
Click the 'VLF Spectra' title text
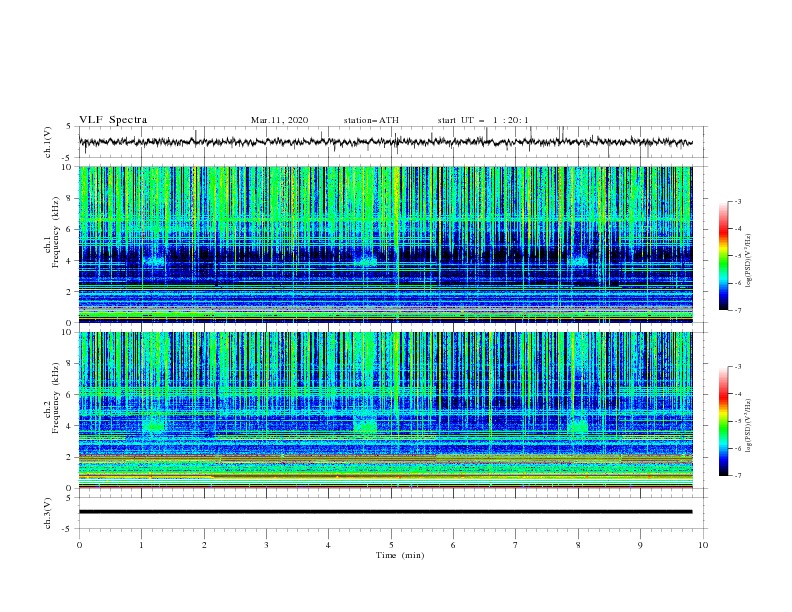click(x=113, y=120)
